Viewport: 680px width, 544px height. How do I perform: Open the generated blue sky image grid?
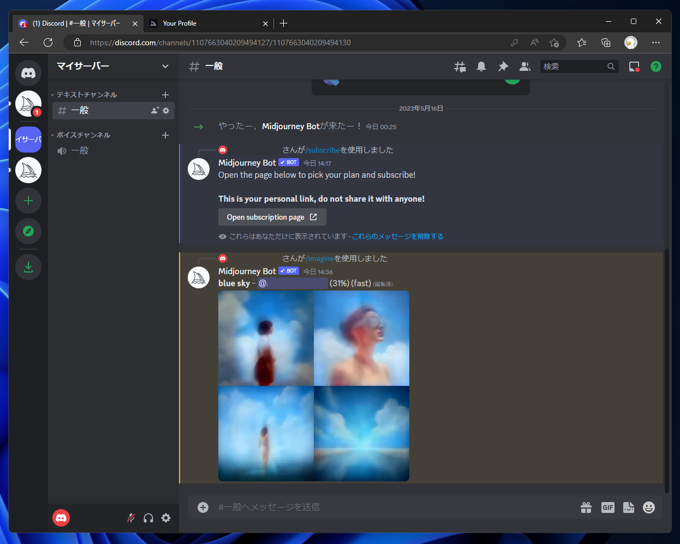314,386
